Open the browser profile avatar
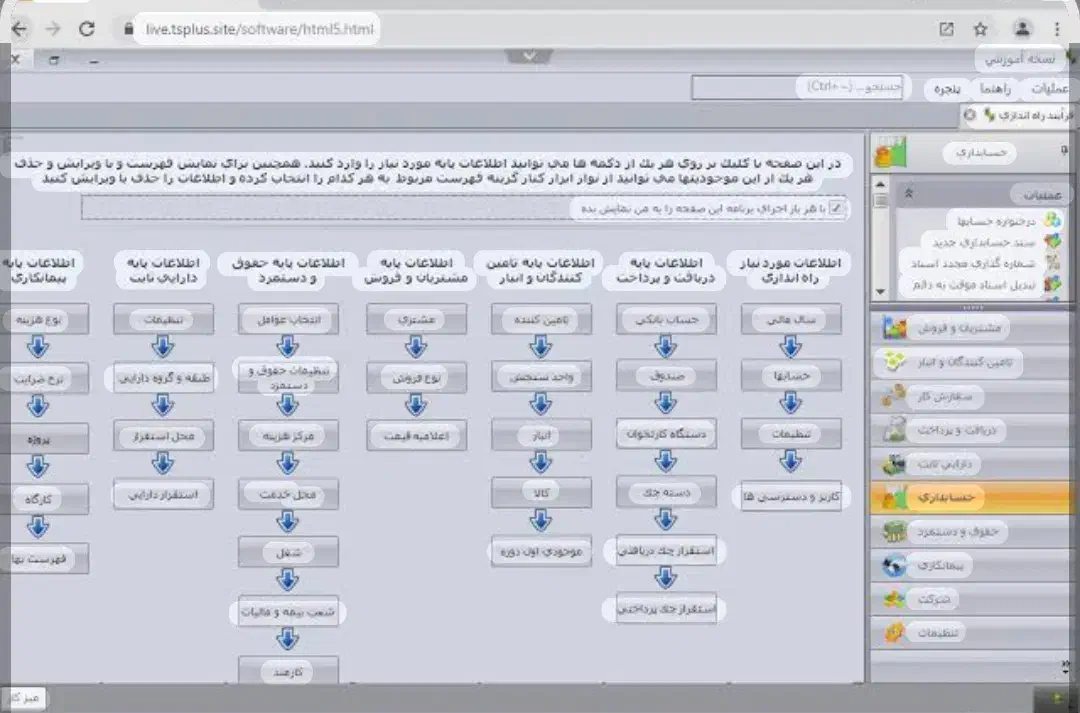The width and height of the screenshot is (1080, 713). (x=1022, y=29)
